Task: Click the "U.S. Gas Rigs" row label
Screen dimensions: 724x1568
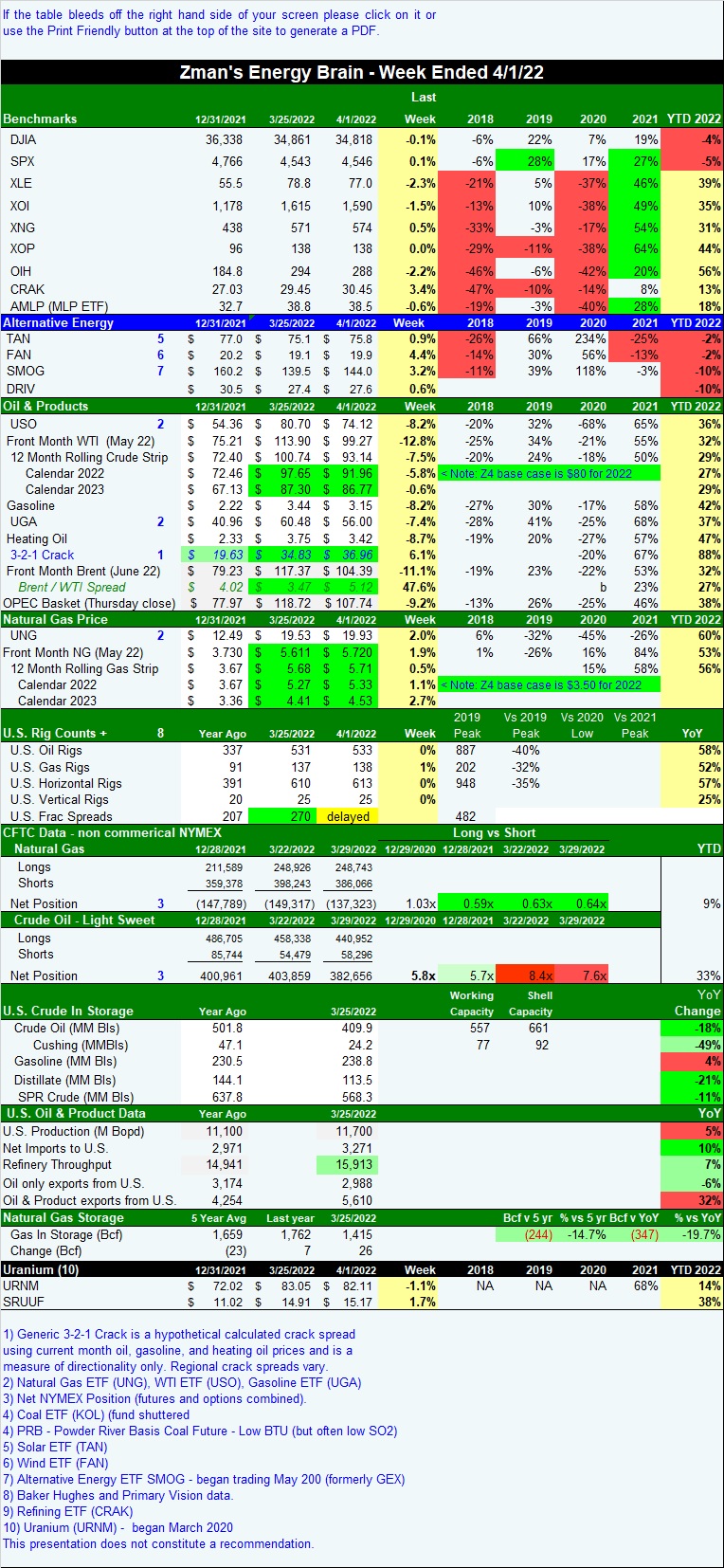Action: tap(49, 767)
